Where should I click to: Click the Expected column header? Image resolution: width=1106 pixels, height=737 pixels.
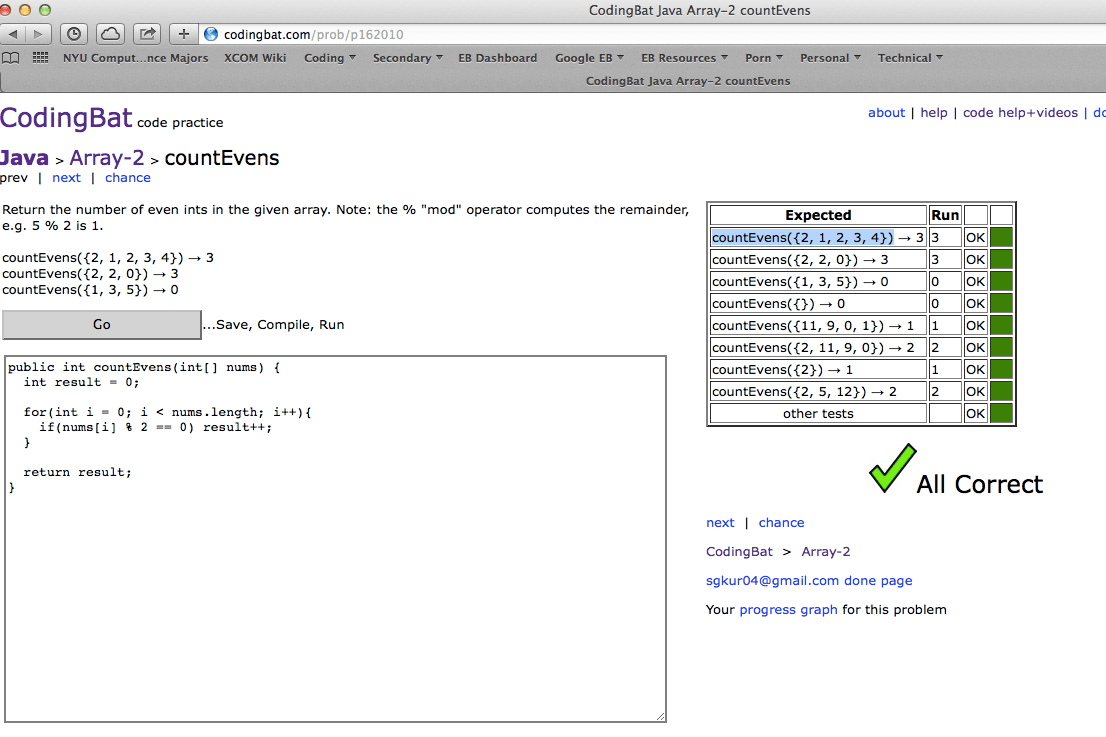click(x=818, y=215)
